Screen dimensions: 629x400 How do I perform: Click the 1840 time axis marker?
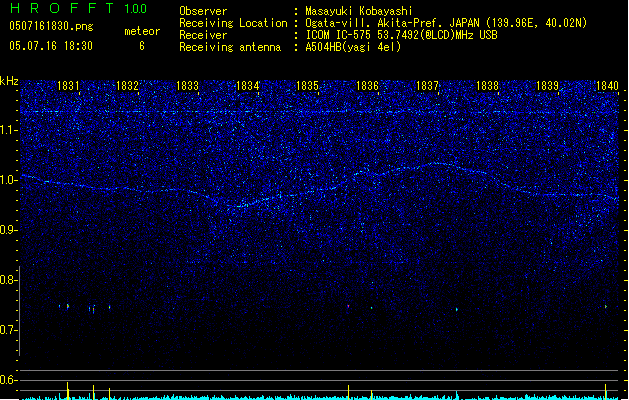click(x=607, y=86)
